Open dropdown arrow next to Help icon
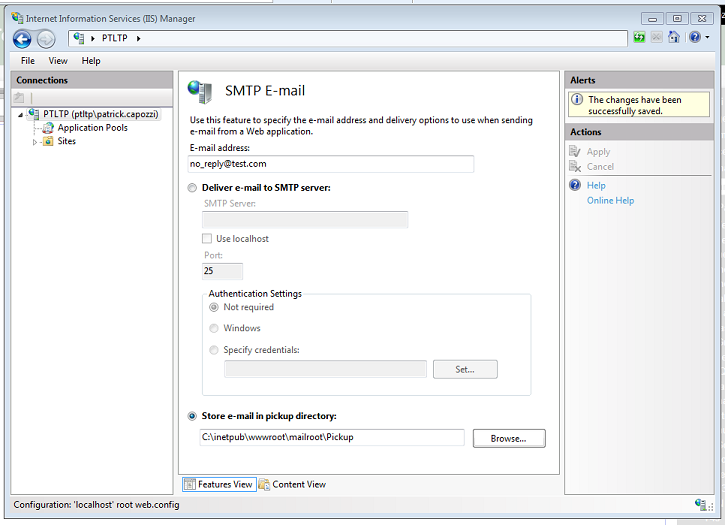Viewport: 725px width, 525px height. tap(707, 37)
